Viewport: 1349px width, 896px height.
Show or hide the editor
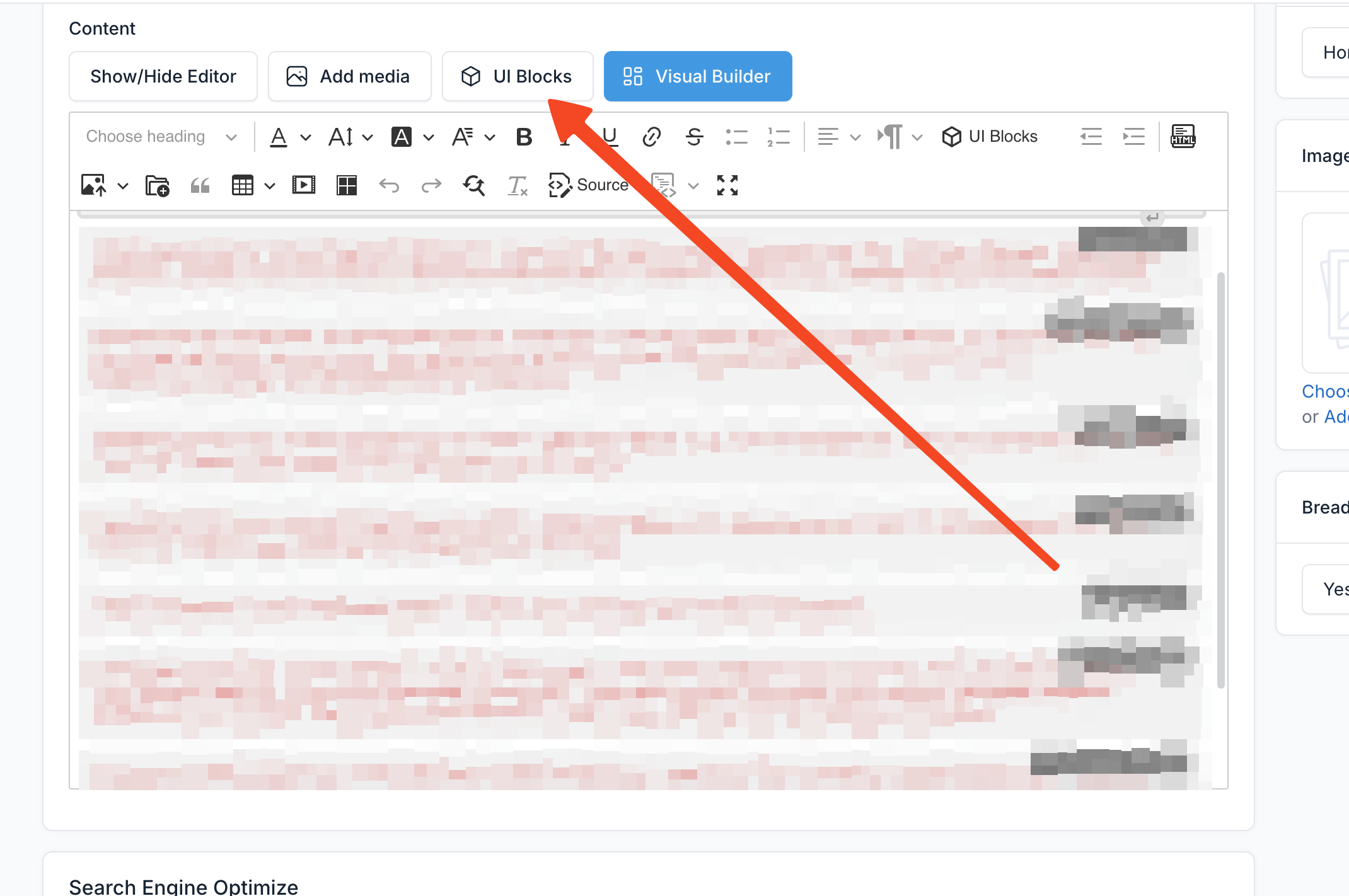click(x=163, y=76)
